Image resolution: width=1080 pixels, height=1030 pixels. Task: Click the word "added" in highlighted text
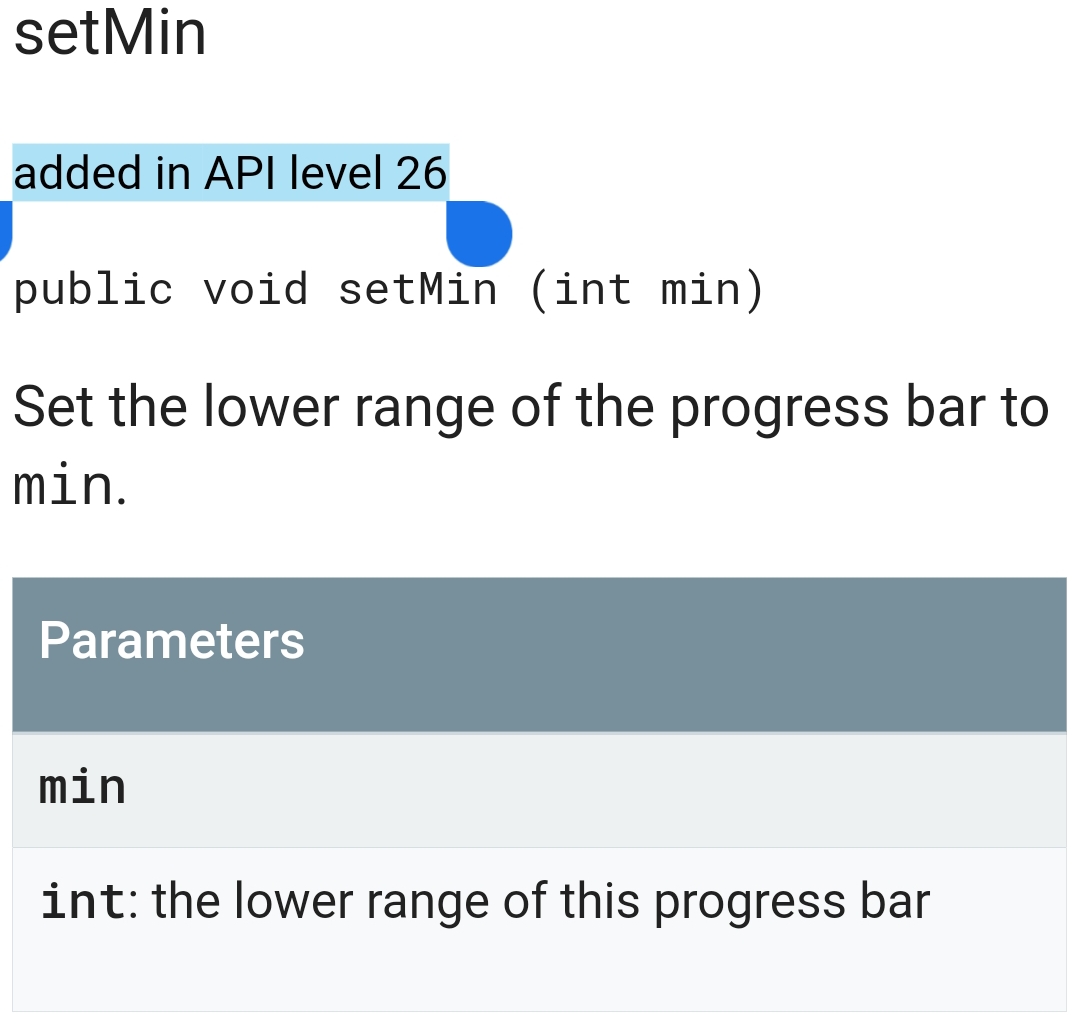[78, 174]
